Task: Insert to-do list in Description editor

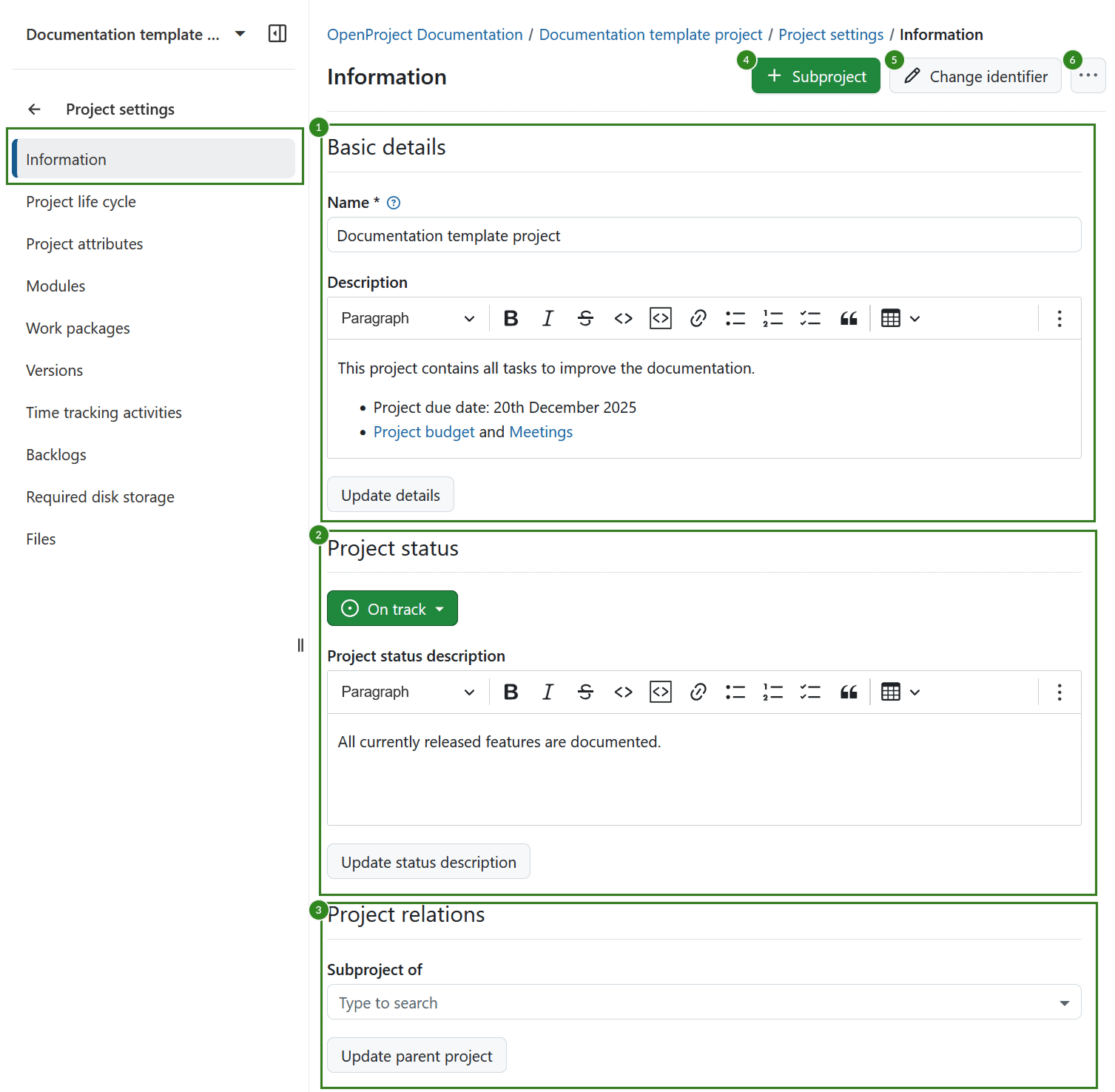Action: 810,318
